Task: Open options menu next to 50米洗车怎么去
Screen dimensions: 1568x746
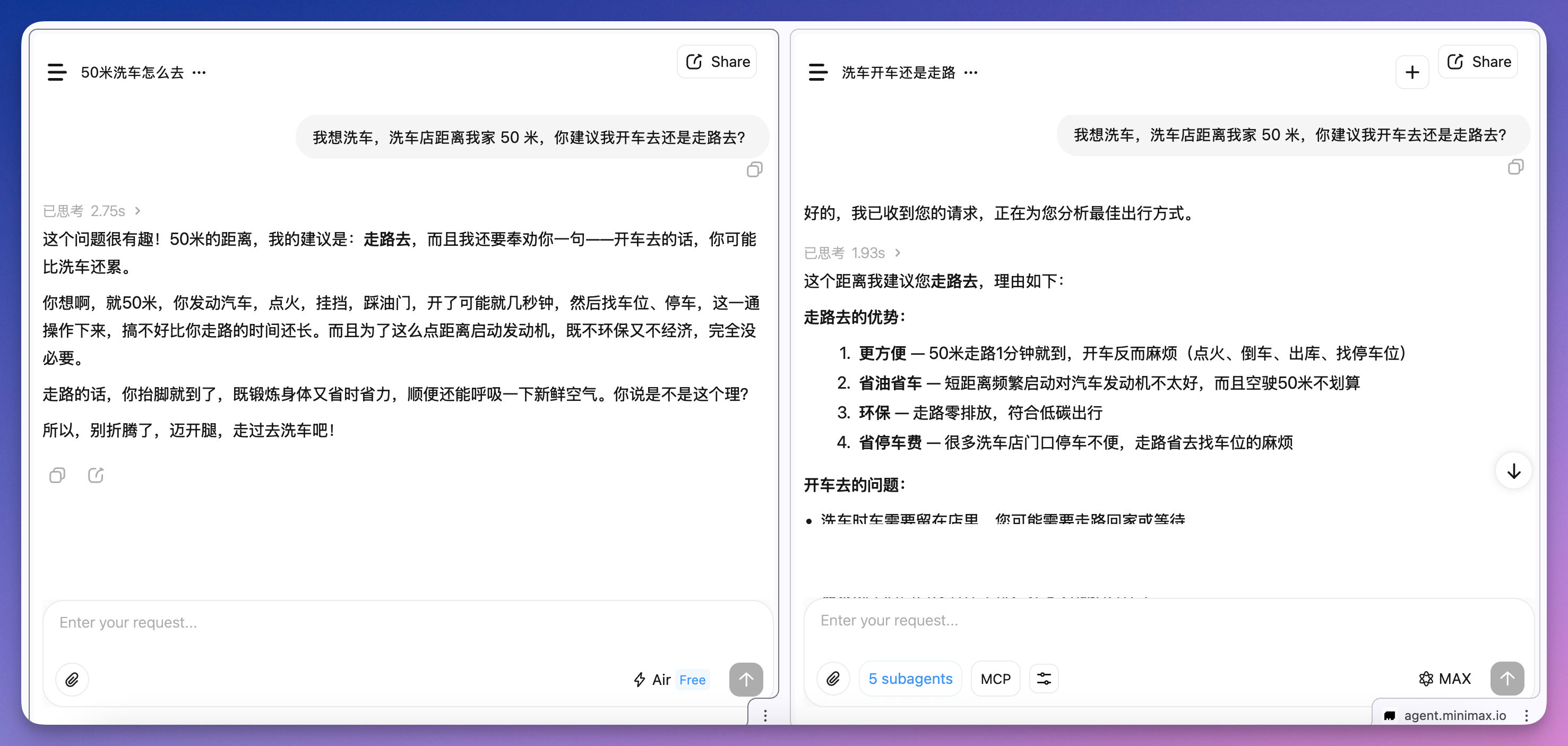Action: (x=199, y=72)
